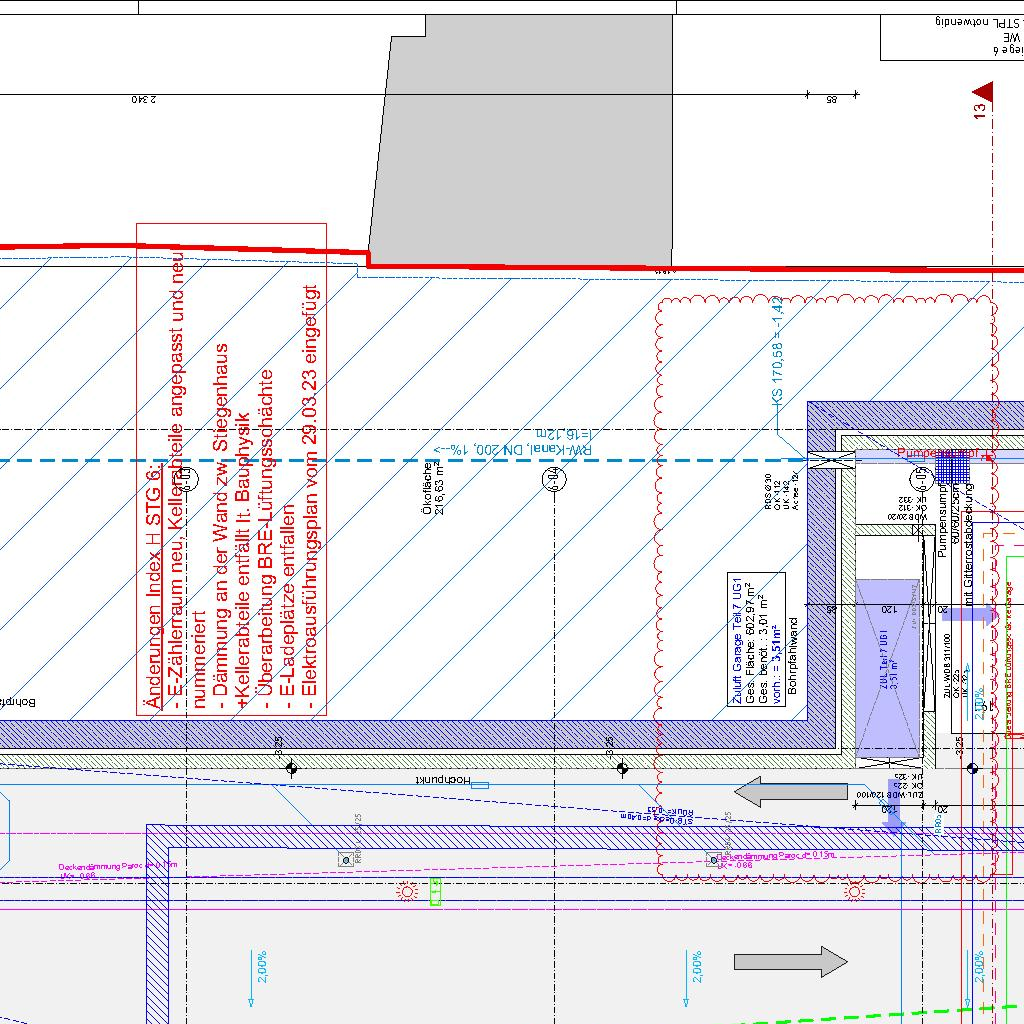Click the Elektroausführungsplan vom 29.03.23 note line
The width and height of the screenshot is (1024, 1024).
tap(315, 499)
